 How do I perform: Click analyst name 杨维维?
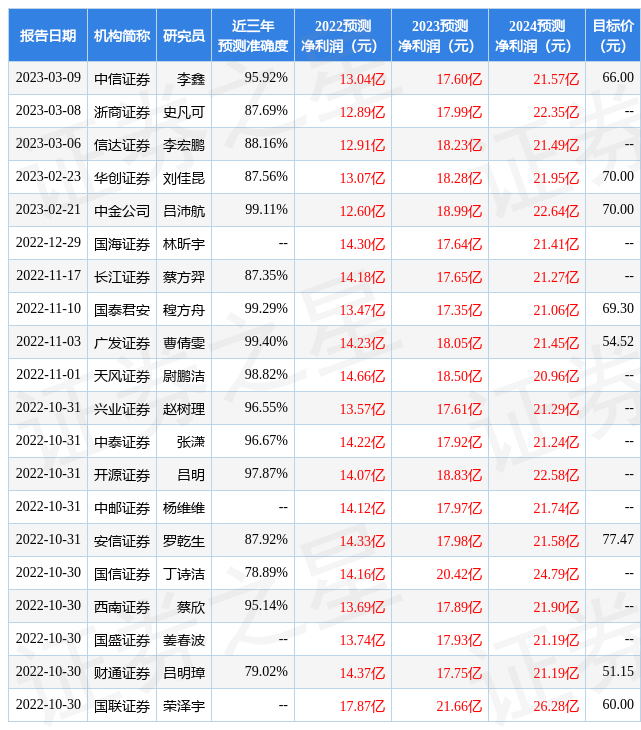(184, 508)
